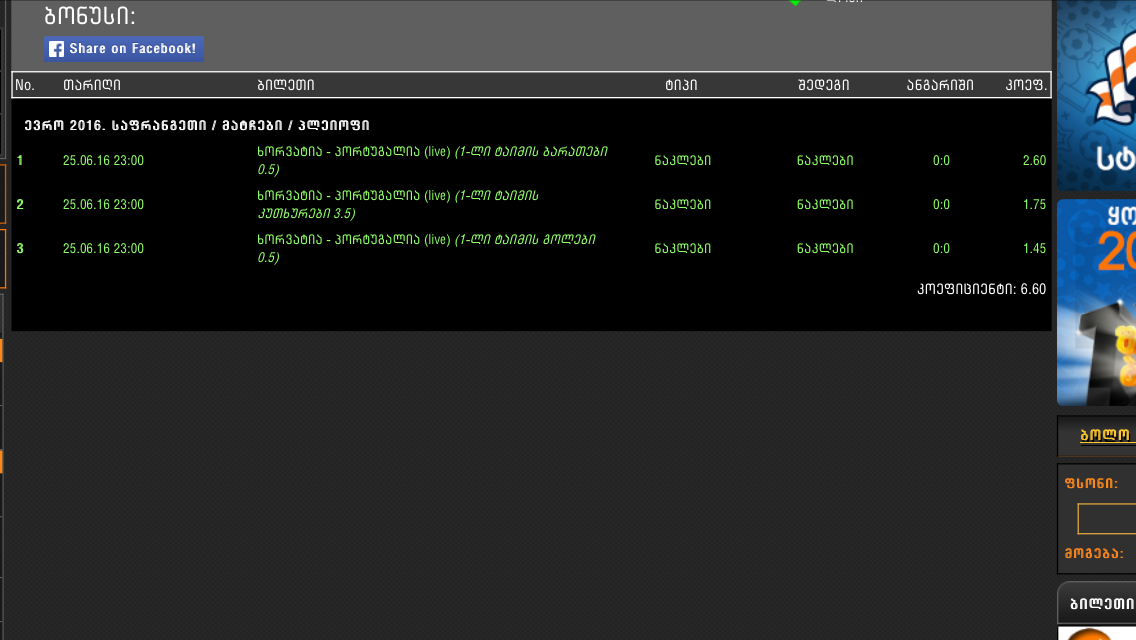Click the 'ბონუსი:' label
Screen dimensions: 1136x640
click(90, 15)
